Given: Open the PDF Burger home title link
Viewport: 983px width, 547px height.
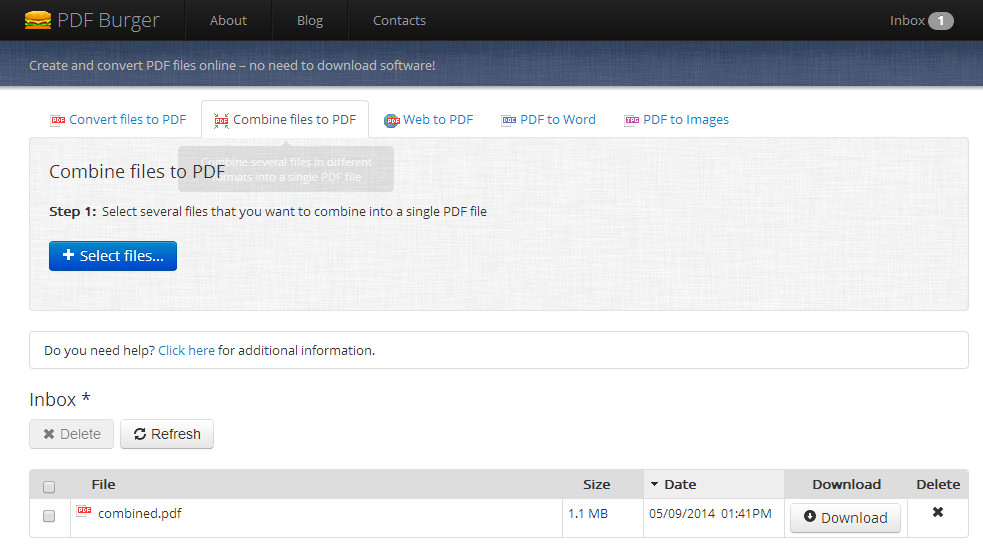Looking at the screenshot, I should (108, 20).
